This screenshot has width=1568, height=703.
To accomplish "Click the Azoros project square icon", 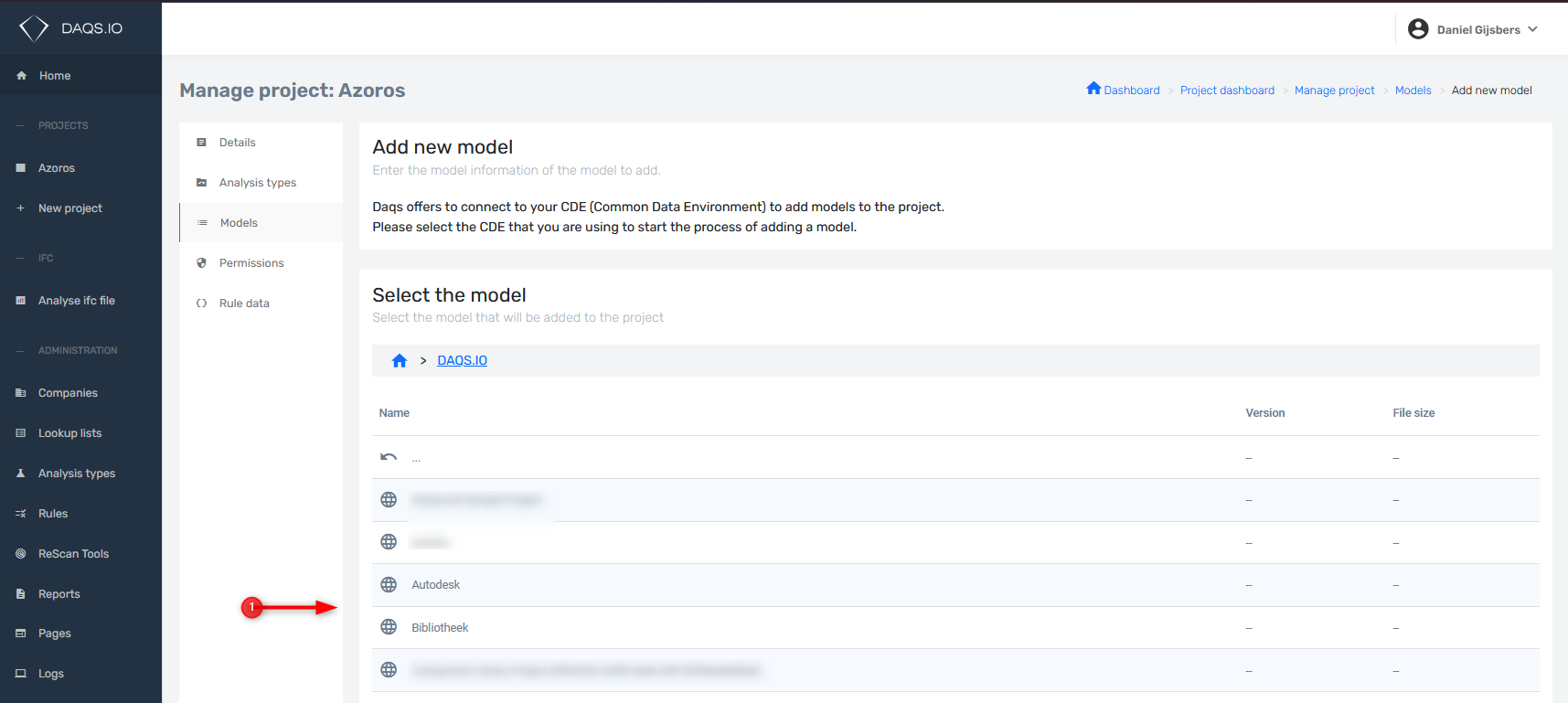I will [x=21, y=168].
